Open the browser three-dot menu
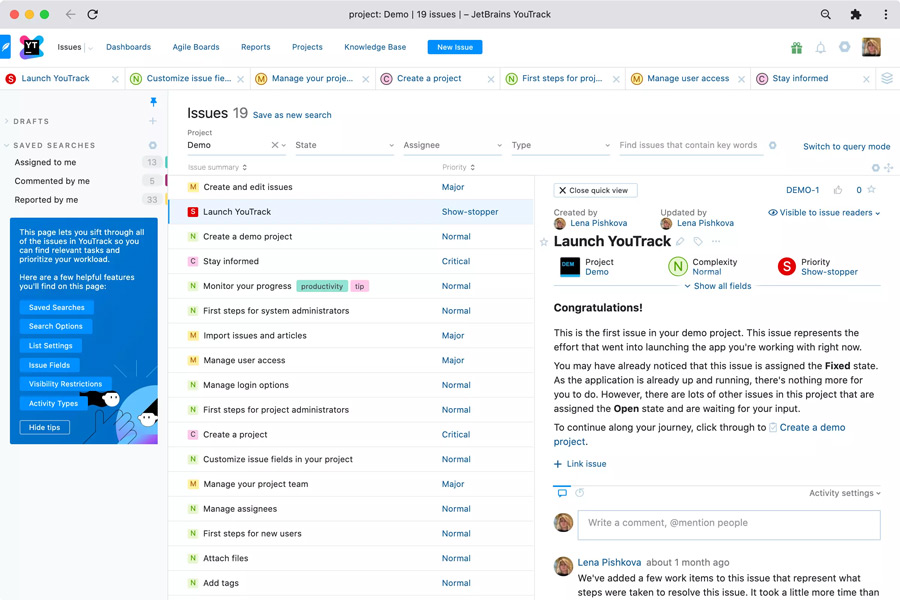Screen dimensions: 900x600 tap(886, 14)
